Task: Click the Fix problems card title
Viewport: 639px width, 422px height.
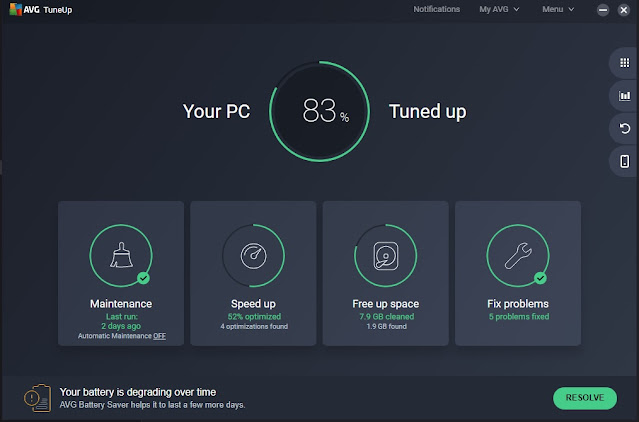Action: [x=518, y=304]
